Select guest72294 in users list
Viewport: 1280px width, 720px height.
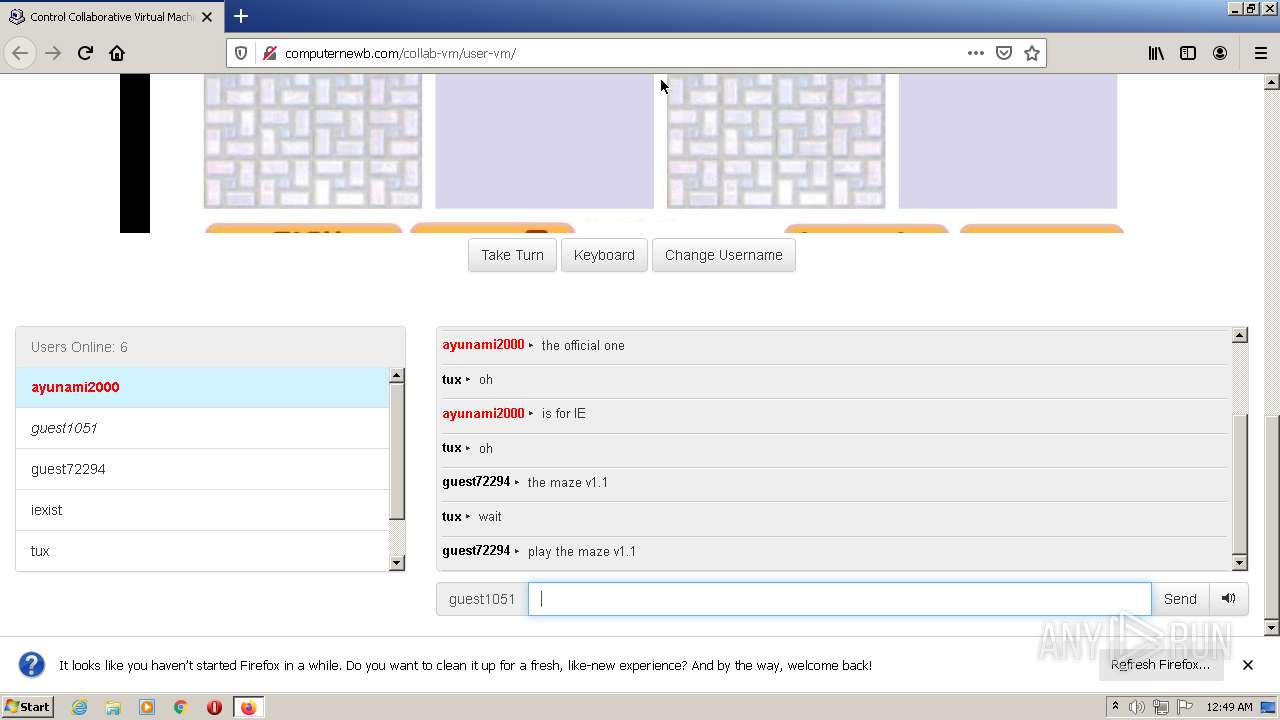point(202,469)
